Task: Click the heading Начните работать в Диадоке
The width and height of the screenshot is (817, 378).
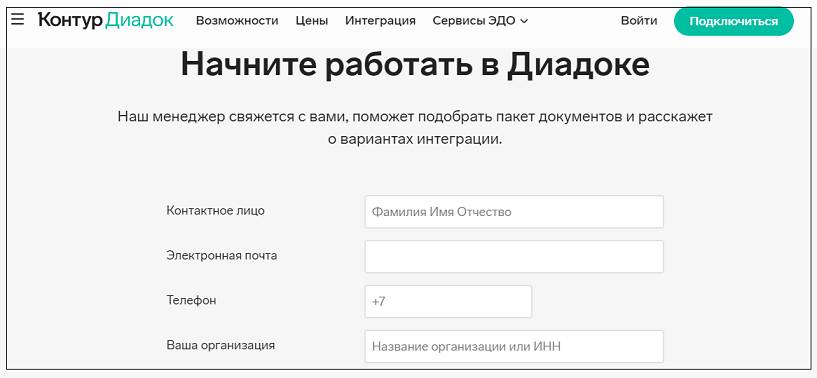Action: click(x=415, y=64)
